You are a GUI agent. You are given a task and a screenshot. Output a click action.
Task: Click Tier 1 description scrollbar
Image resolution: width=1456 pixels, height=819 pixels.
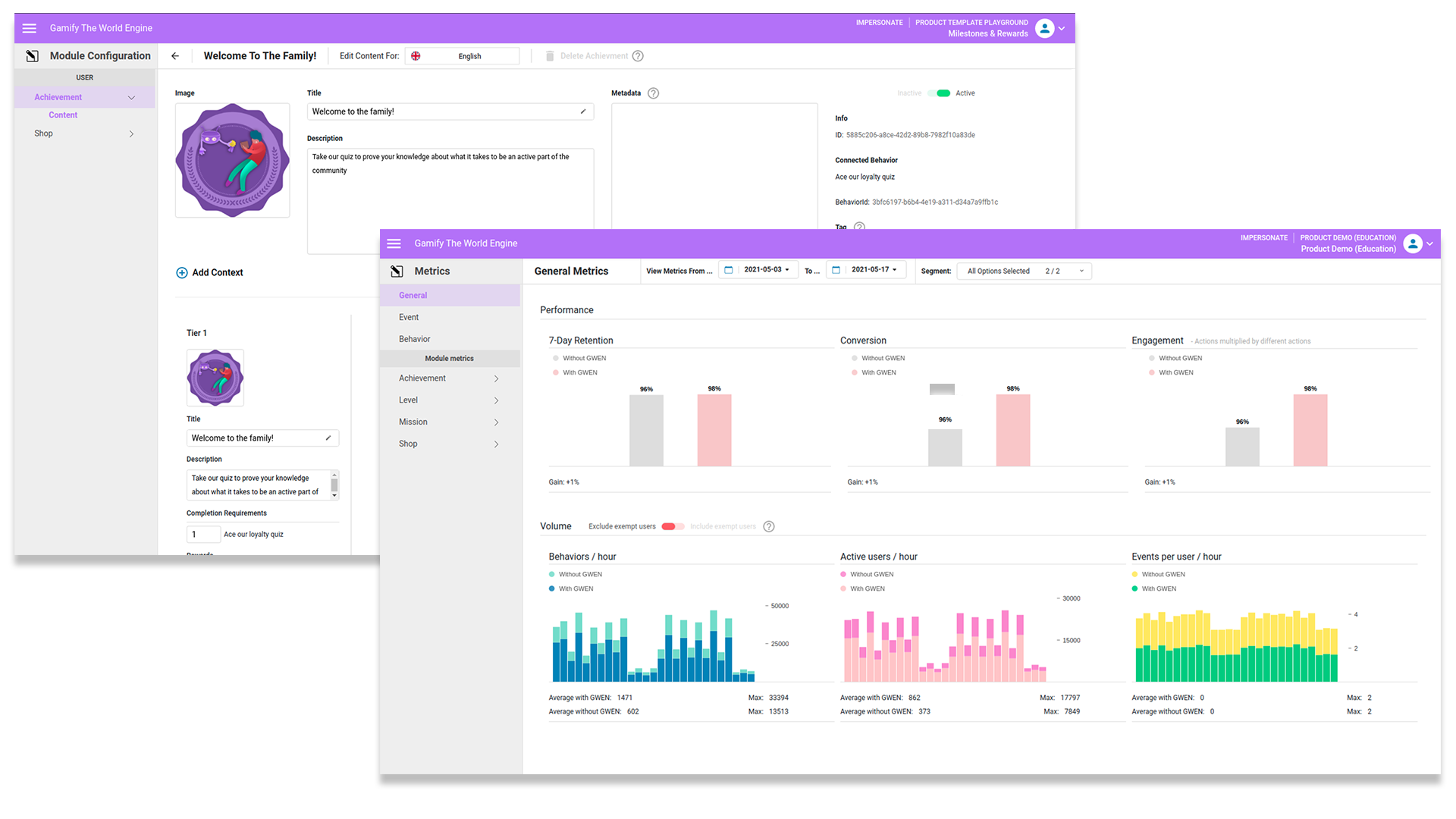pos(334,485)
